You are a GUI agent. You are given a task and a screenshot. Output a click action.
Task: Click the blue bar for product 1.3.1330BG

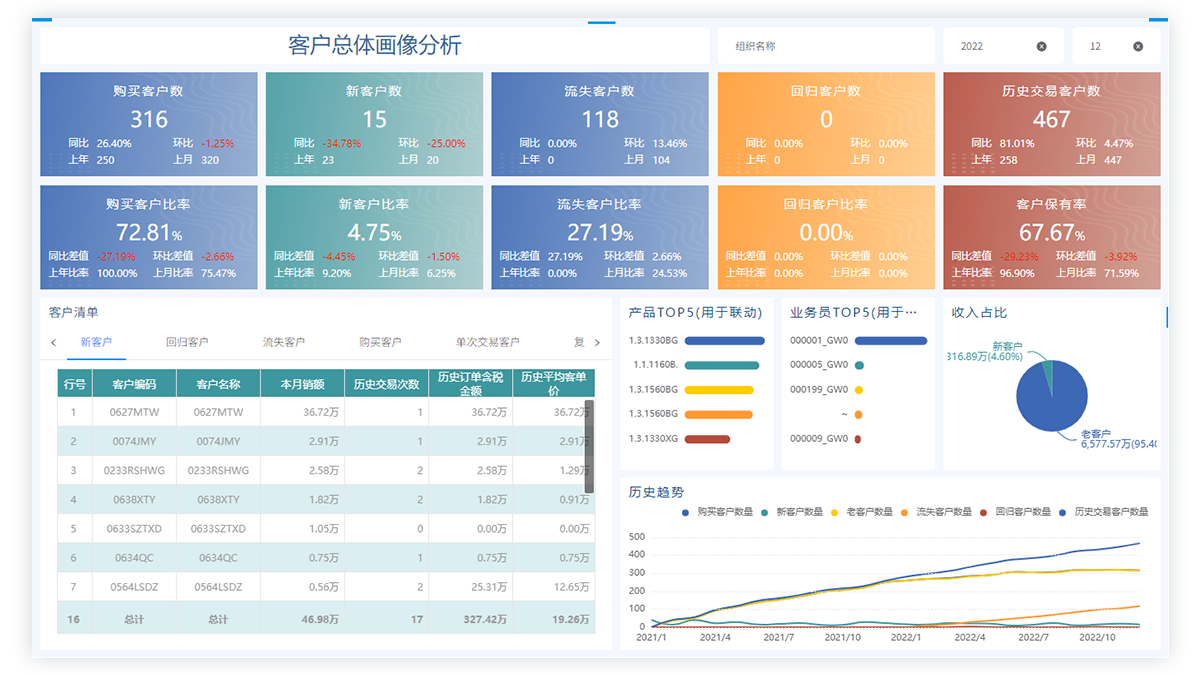tap(725, 341)
